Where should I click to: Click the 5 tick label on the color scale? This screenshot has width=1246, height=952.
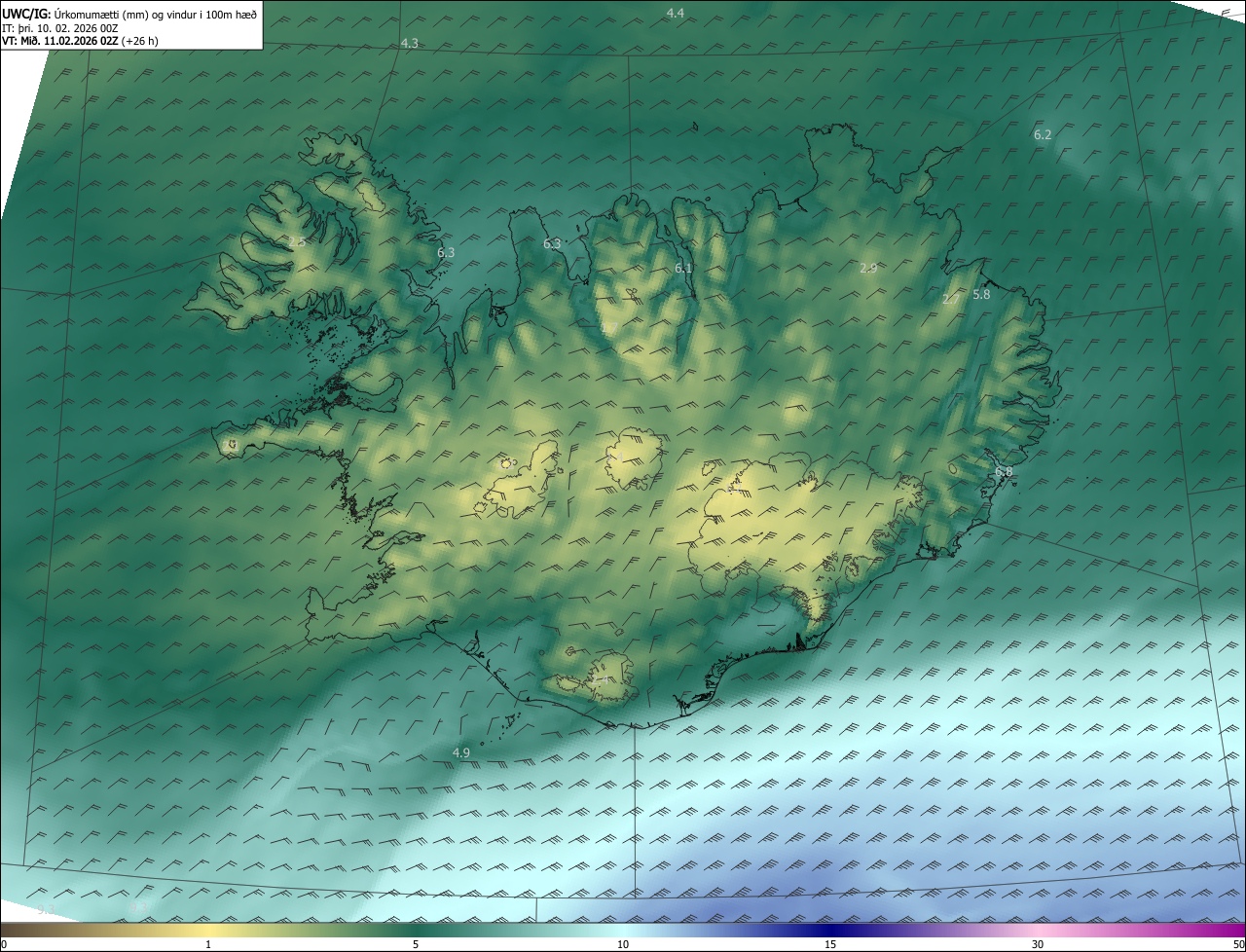click(x=416, y=944)
